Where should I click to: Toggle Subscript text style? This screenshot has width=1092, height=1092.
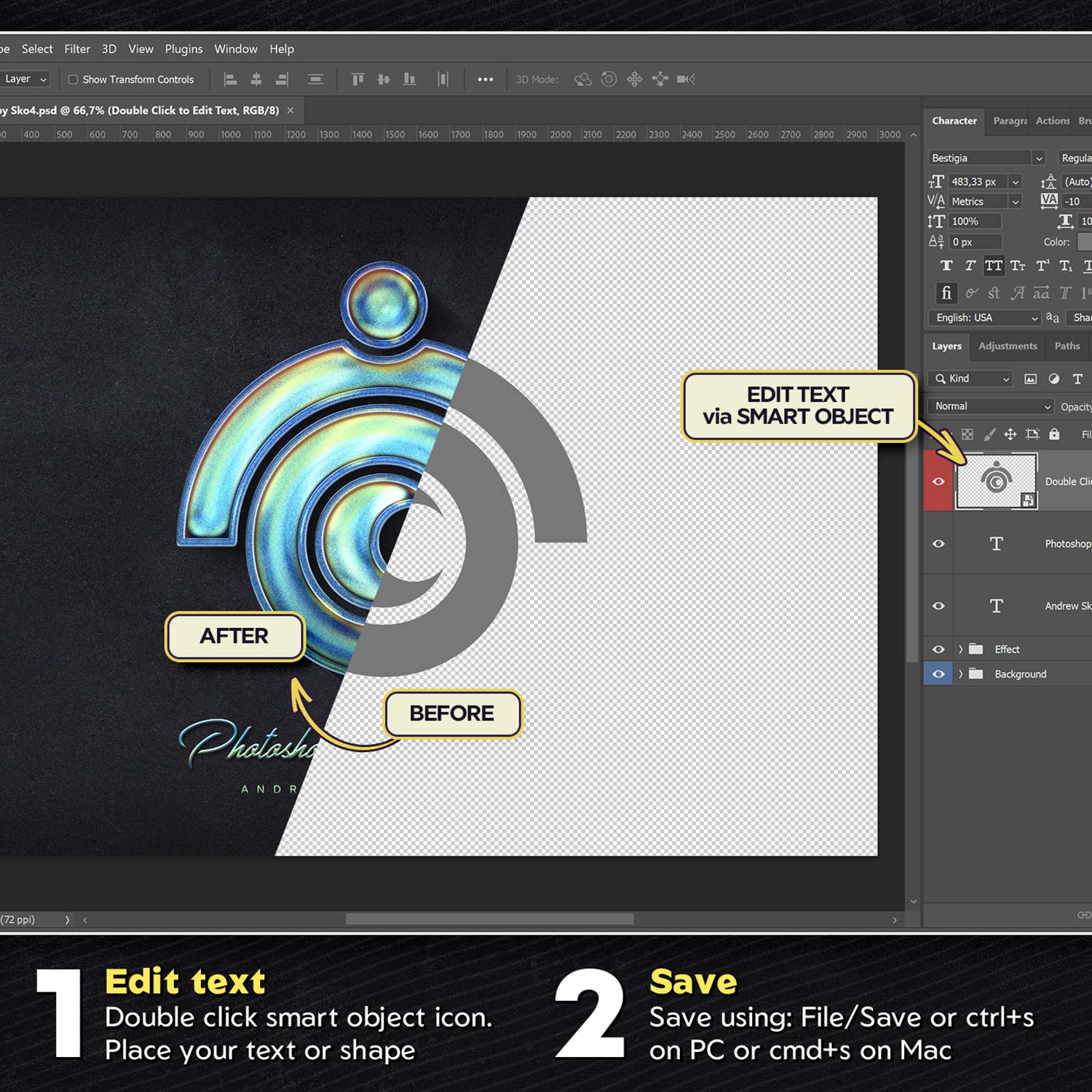(x=1066, y=266)
